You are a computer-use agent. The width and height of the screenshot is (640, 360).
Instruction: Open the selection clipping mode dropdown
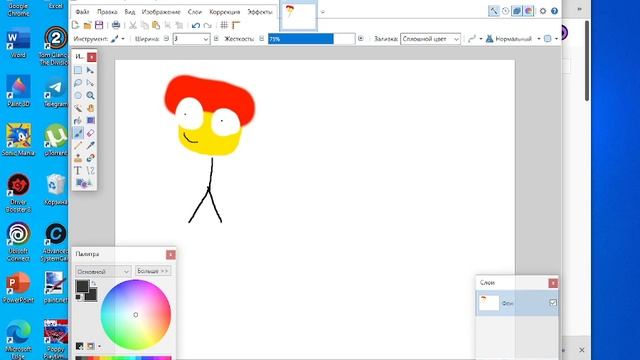tap(551, 39)
